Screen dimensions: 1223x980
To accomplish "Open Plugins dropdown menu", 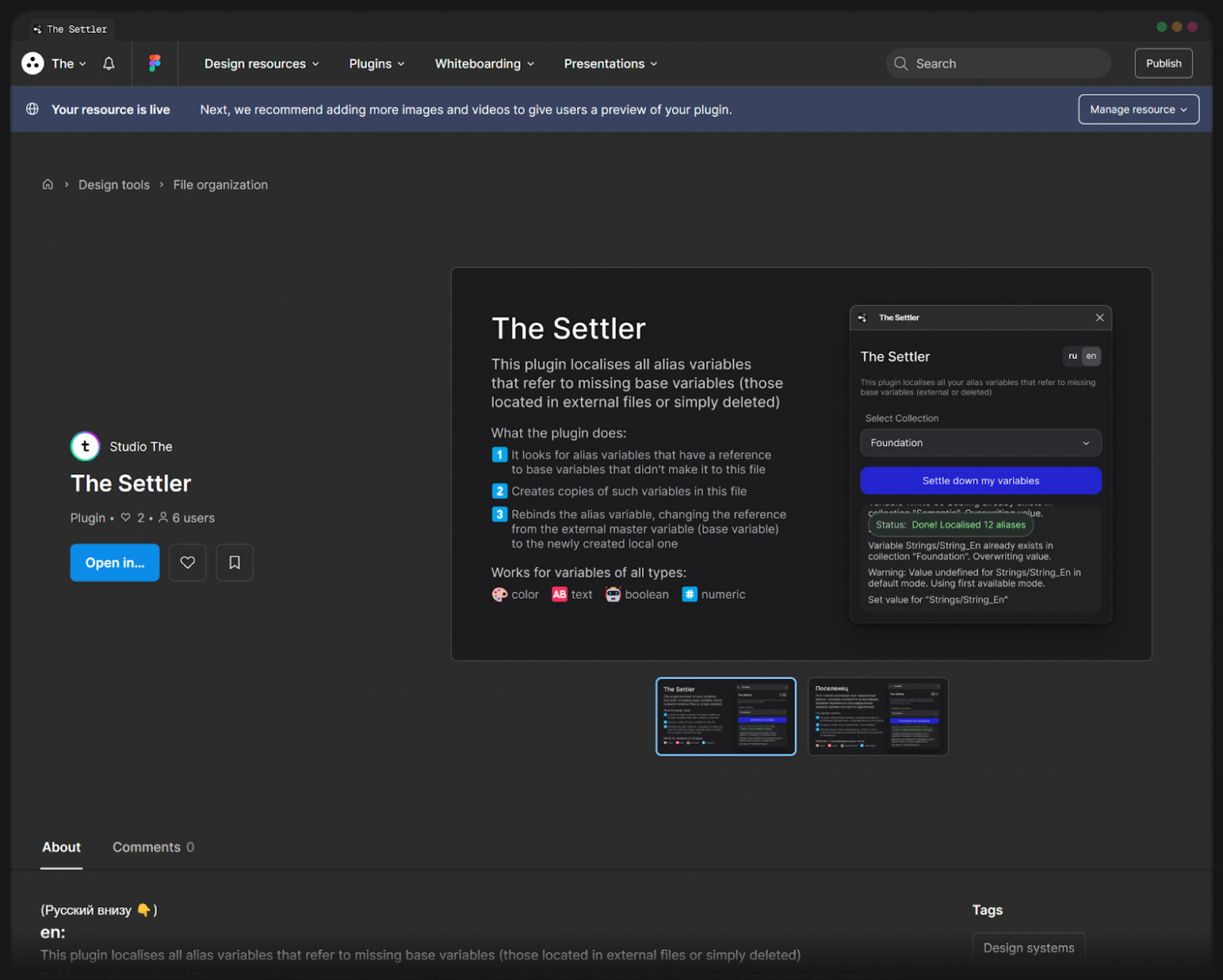I will tap(377, 64).
